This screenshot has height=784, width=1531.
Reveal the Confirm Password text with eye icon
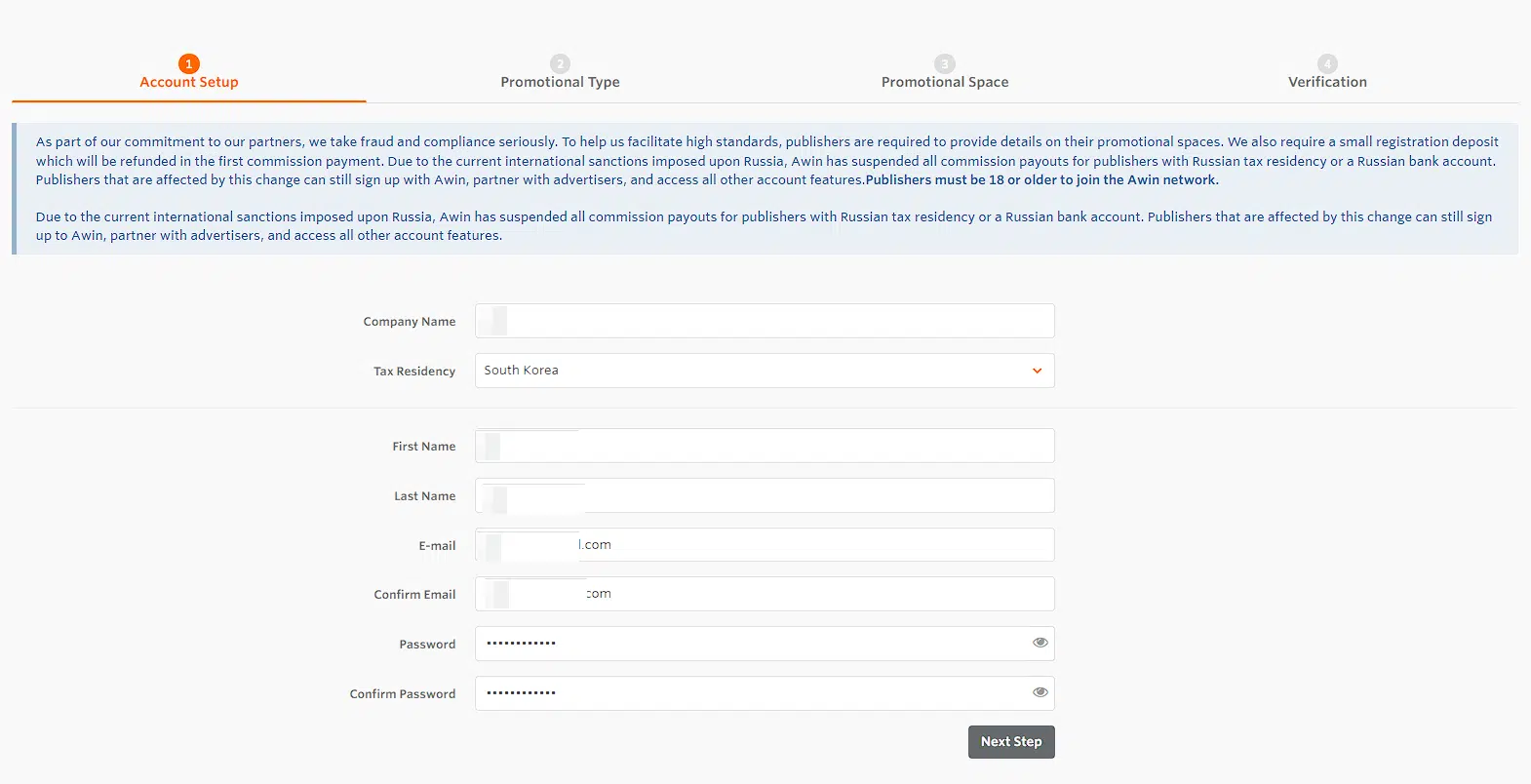tap(1040, 692)
